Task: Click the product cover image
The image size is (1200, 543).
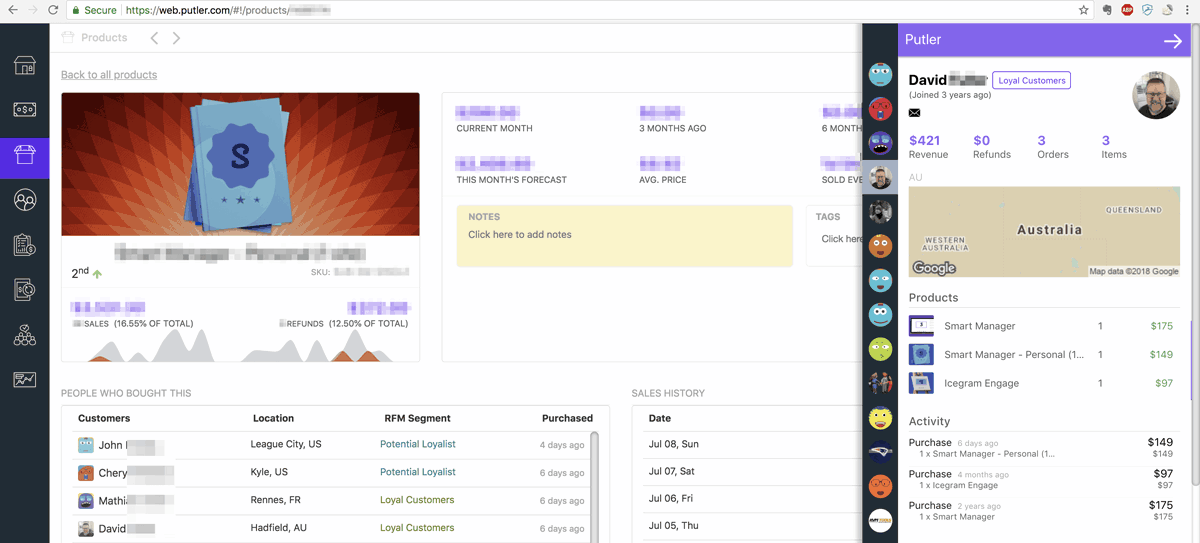Action: tap(240, 164)
